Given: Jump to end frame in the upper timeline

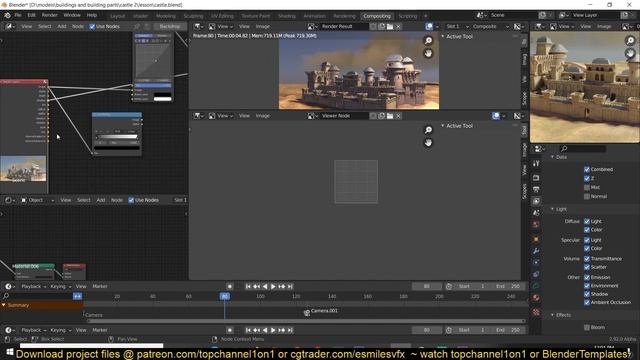Looking at the screenshot, I should 290,287.
